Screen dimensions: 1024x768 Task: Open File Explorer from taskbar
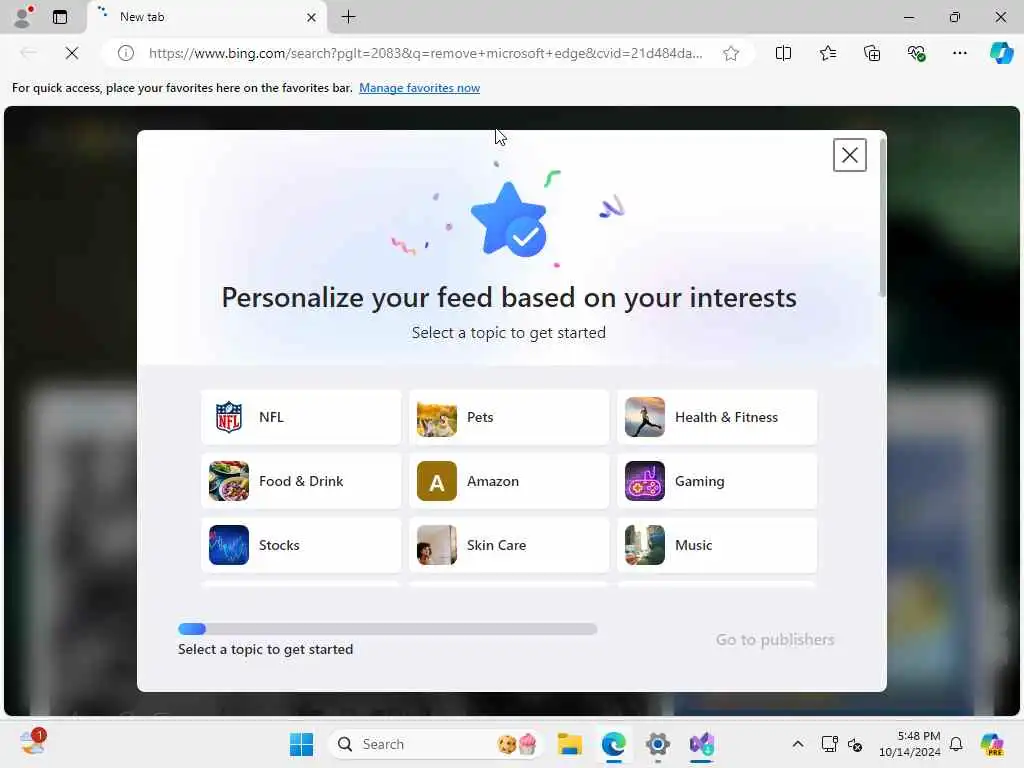(569, 744)
